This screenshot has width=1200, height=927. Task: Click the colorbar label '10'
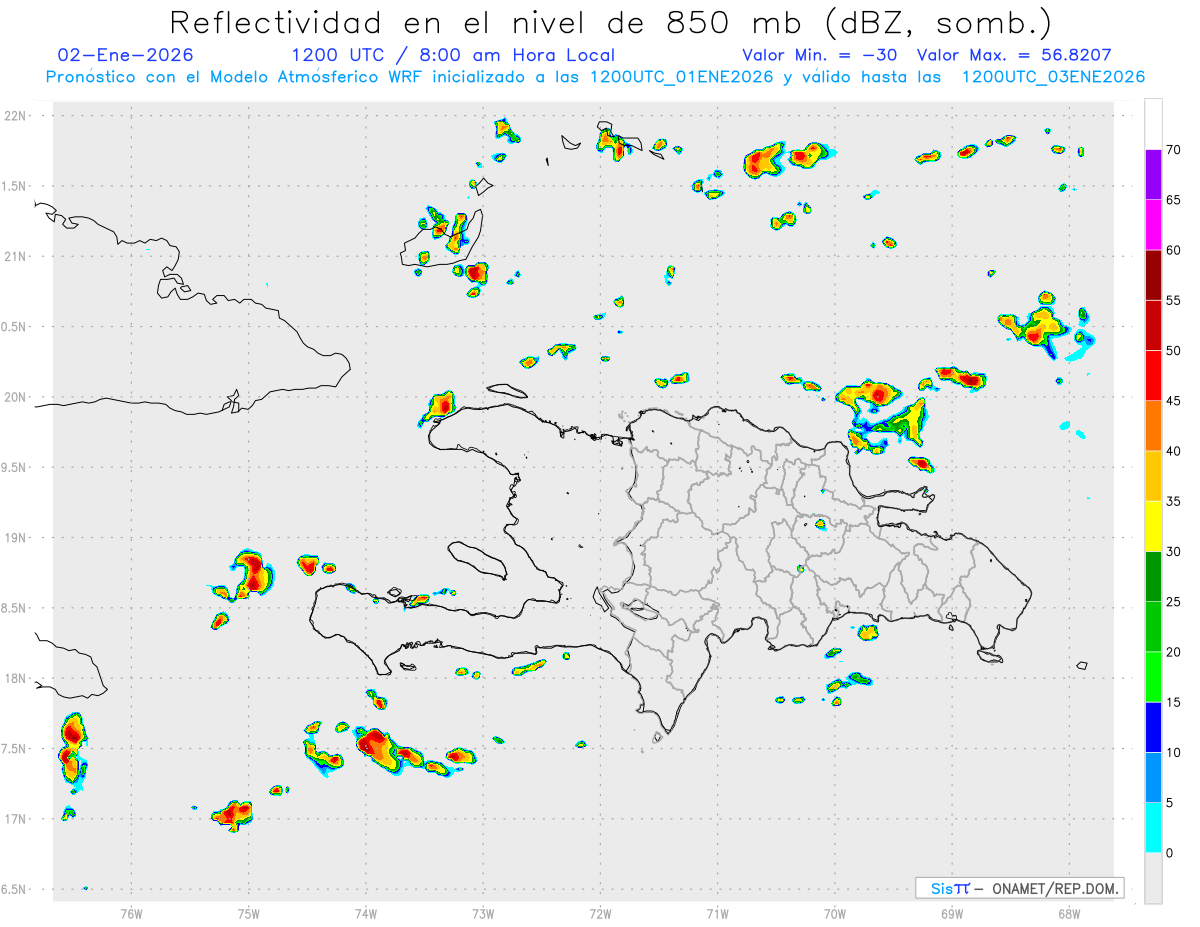pos(1173,753)
